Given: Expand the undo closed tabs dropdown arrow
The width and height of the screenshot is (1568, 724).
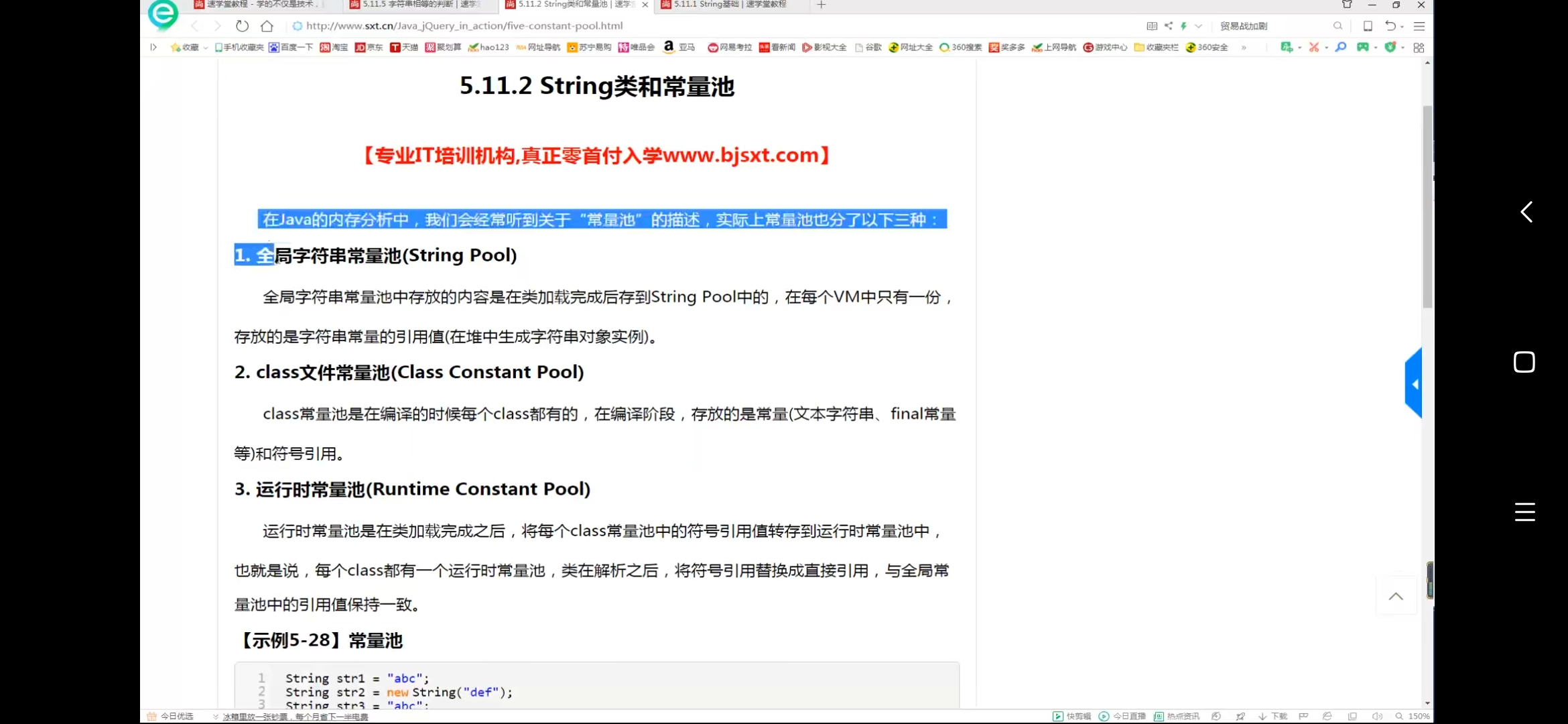Looking at the screenshot, I should point(1402,27).
